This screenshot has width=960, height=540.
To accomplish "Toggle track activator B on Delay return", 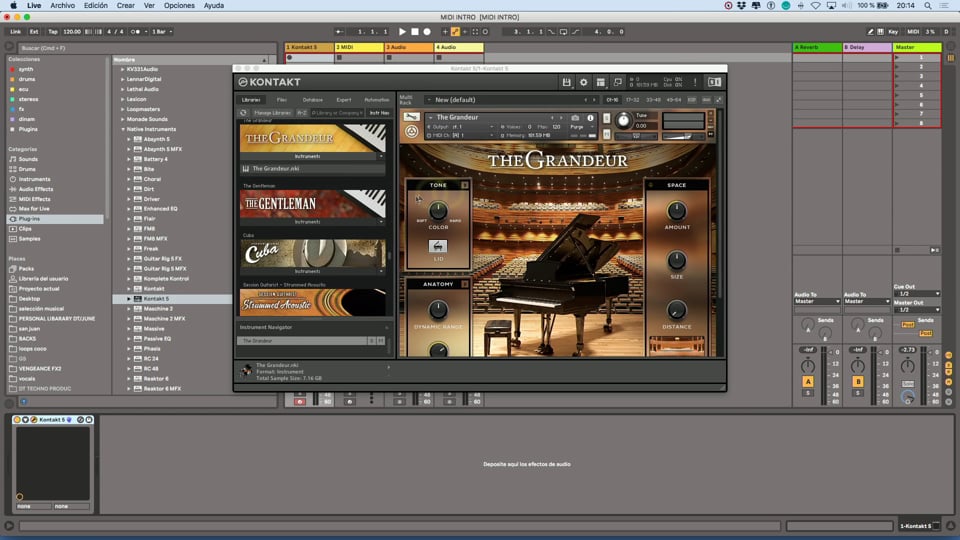I will click(858, 381).
